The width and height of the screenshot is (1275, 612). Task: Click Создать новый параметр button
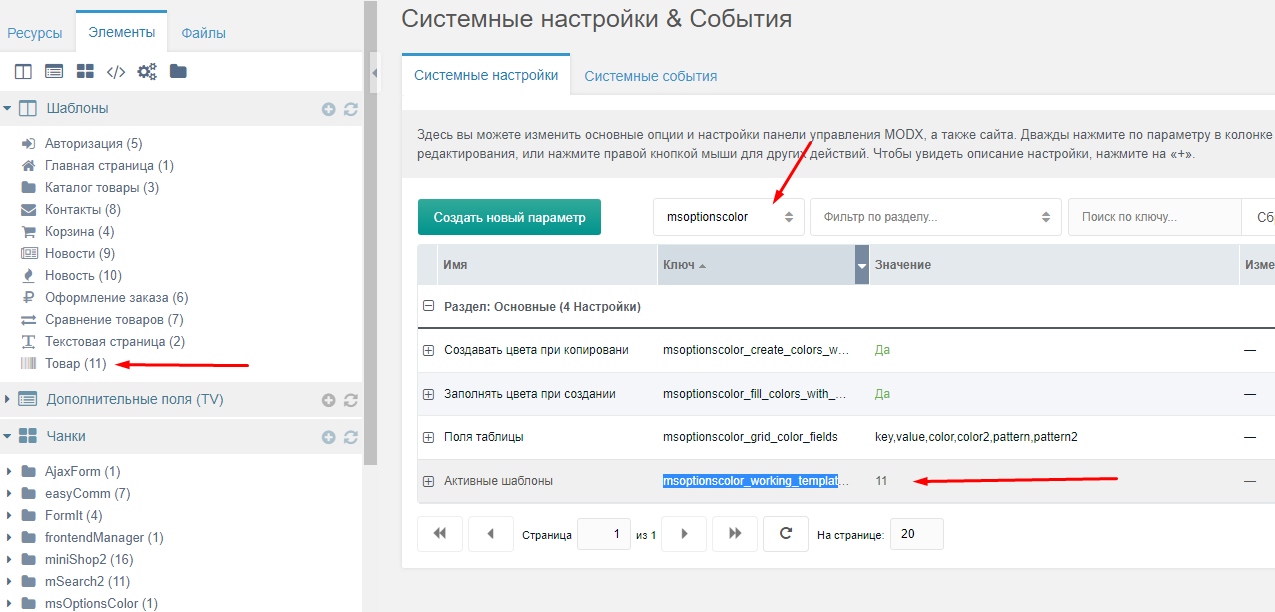click(x=509, y=217)
